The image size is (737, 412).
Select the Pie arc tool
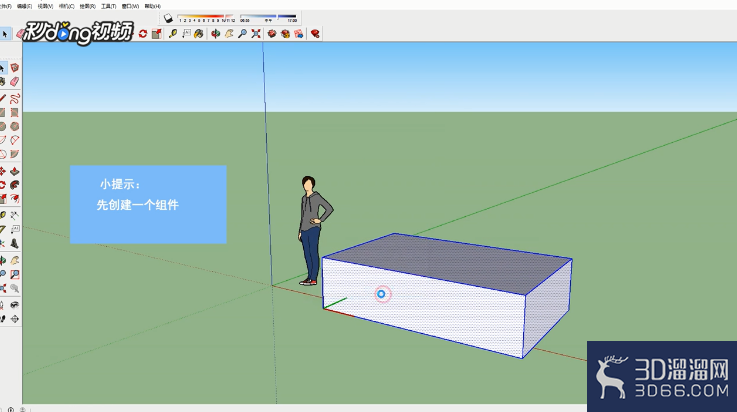tap(15, 154)
